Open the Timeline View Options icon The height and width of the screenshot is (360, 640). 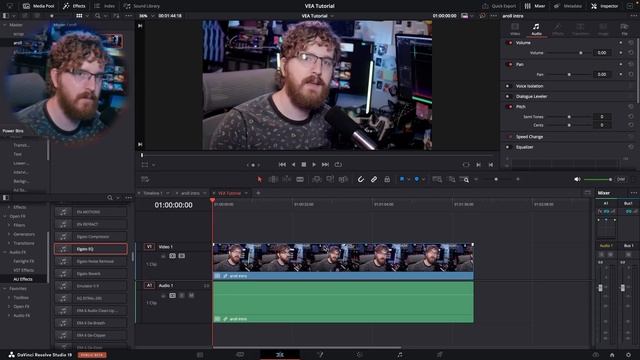point(145,179)
